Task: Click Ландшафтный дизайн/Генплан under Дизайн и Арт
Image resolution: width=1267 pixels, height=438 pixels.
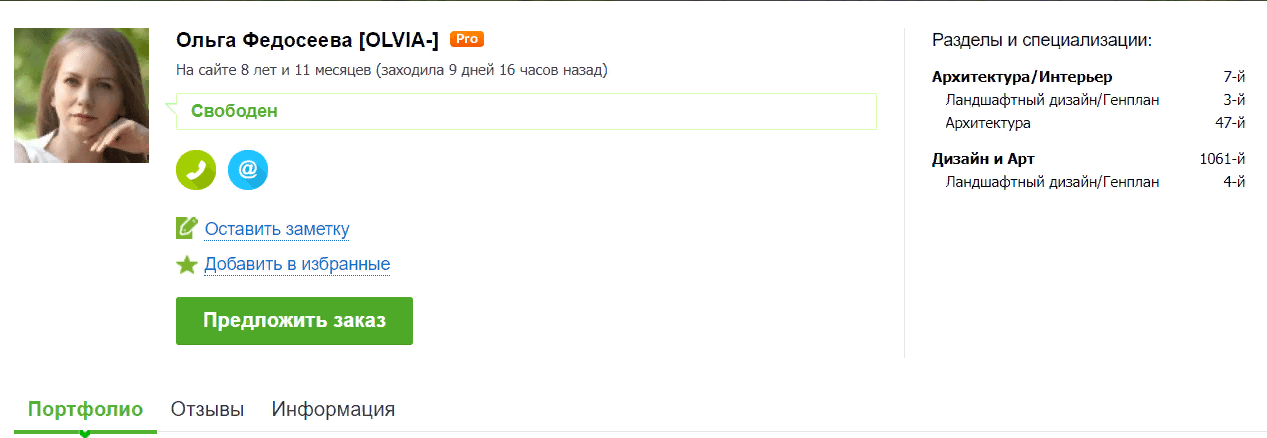Action: pos(1052,182)
